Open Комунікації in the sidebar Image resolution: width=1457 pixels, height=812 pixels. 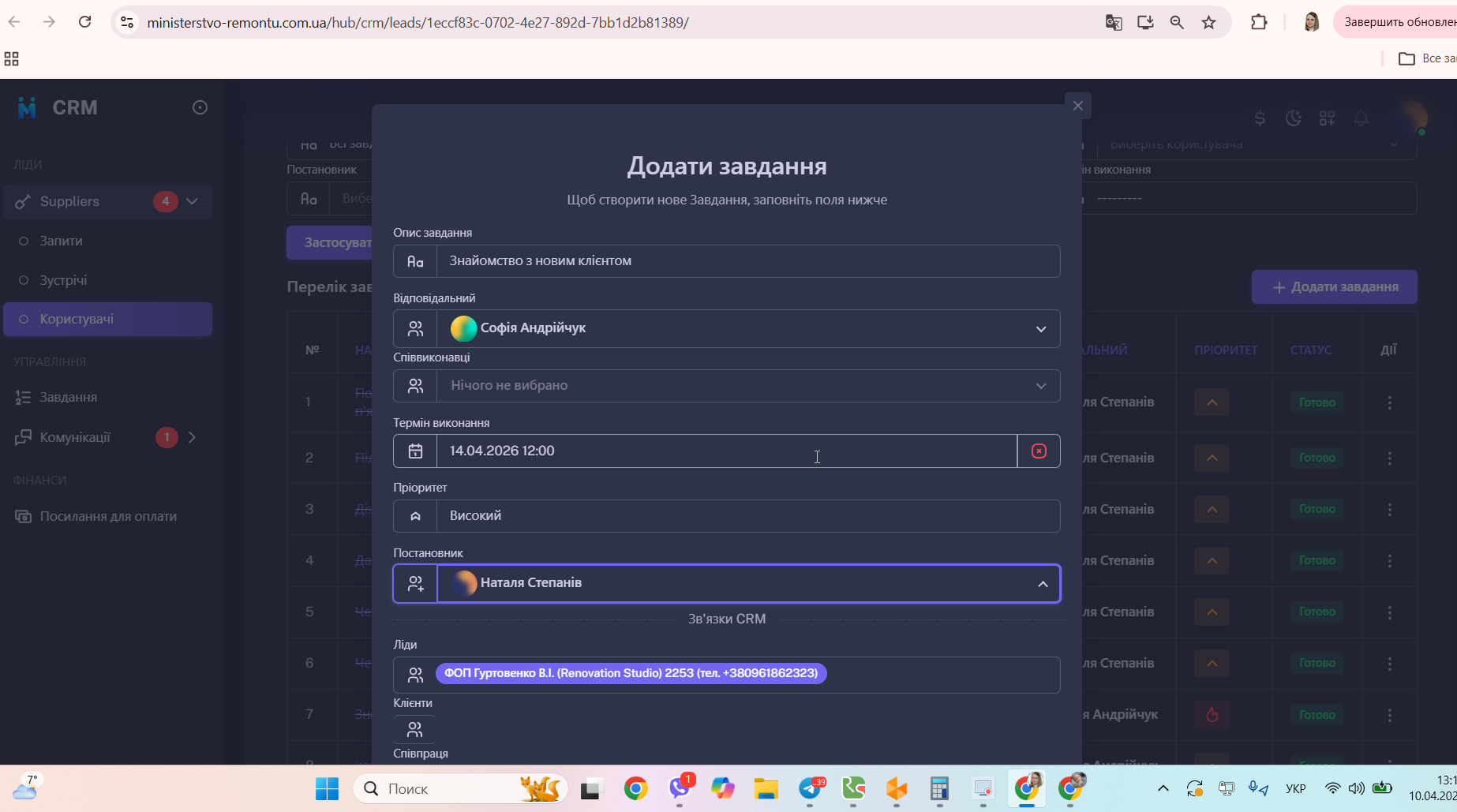75,437
